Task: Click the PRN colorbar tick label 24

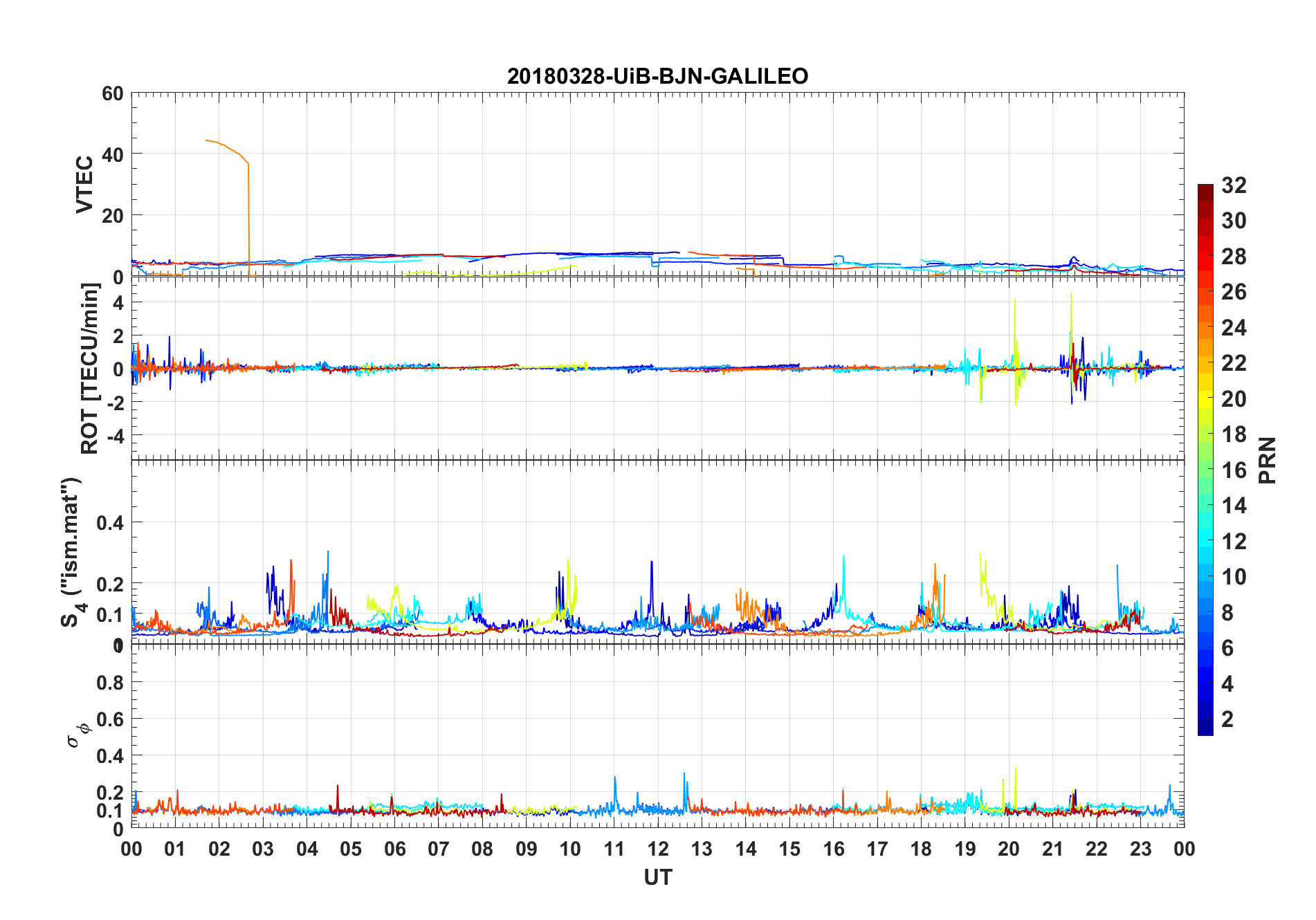Action: 1234,328
